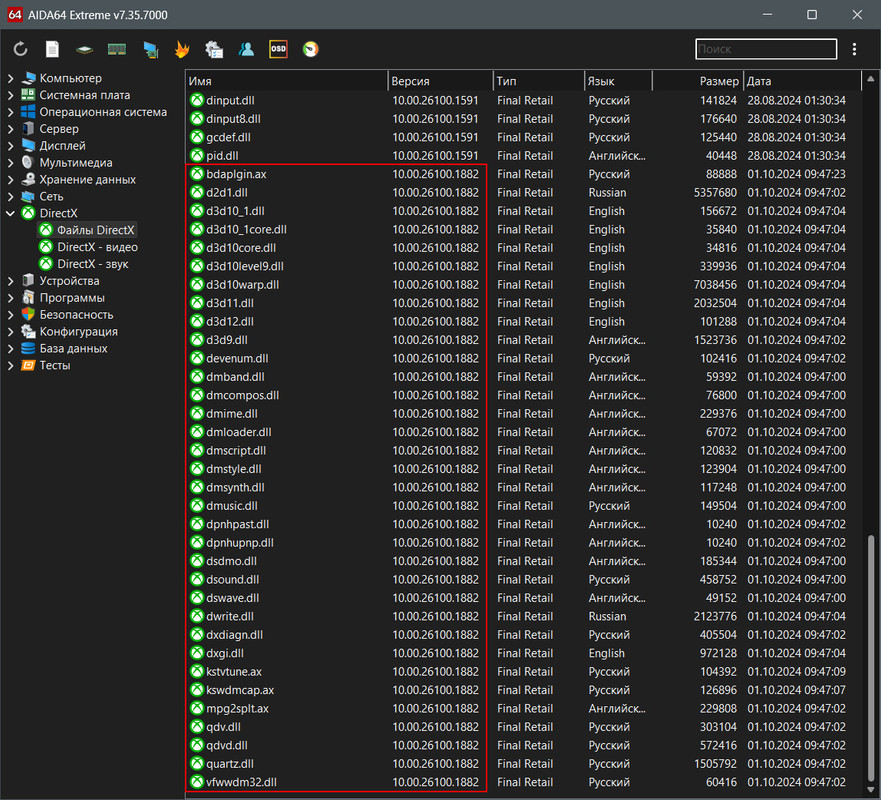Sort by Имя column header

[x=287, y=81]
